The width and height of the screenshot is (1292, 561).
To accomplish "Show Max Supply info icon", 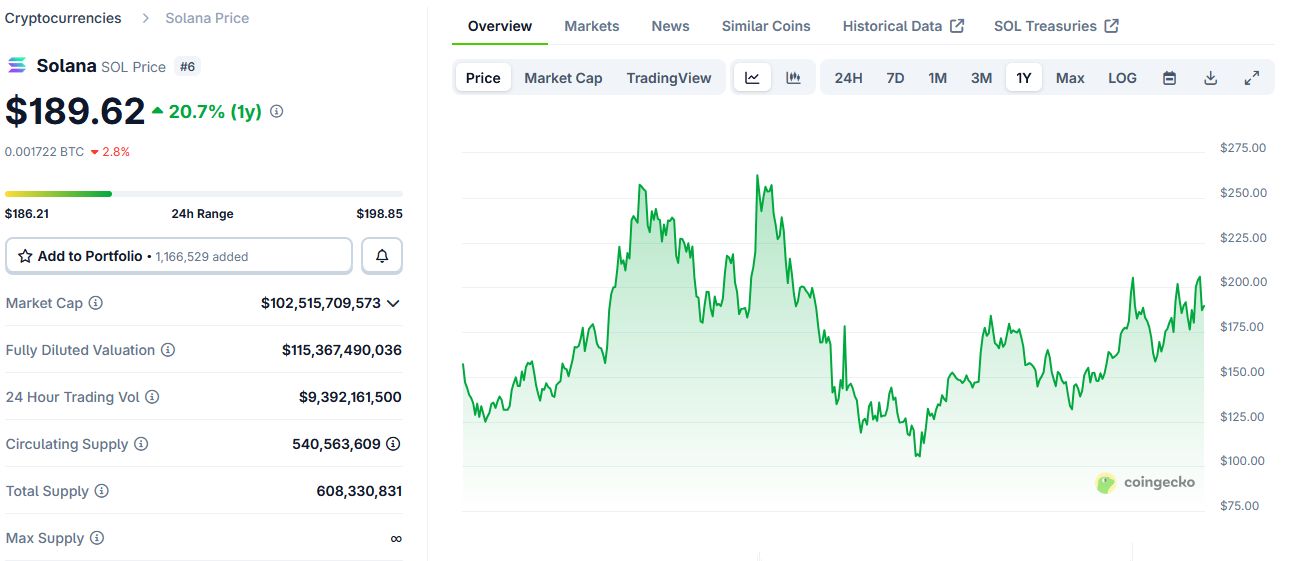I will 97,538.
